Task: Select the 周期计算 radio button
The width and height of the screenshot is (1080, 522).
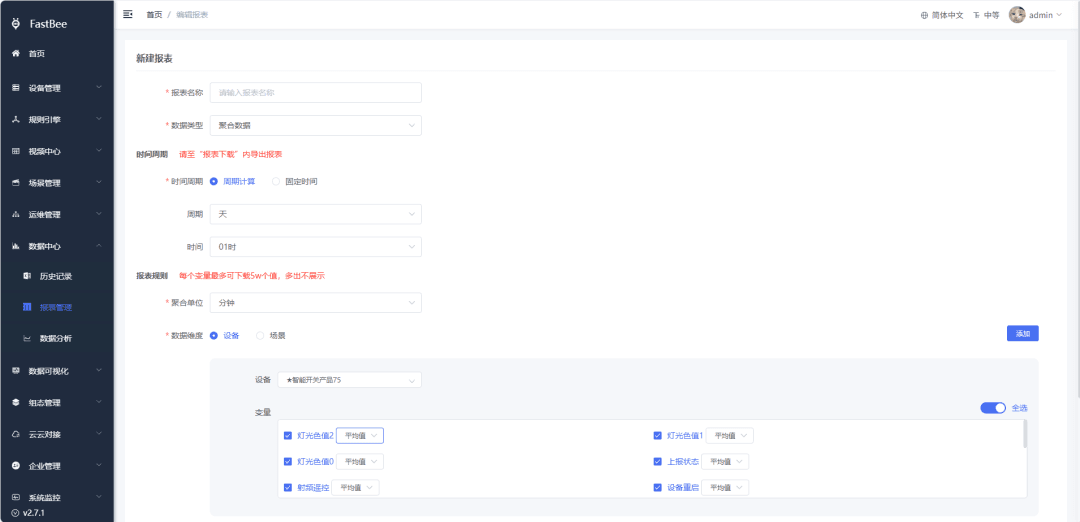Action: click(x=214, y=182)
